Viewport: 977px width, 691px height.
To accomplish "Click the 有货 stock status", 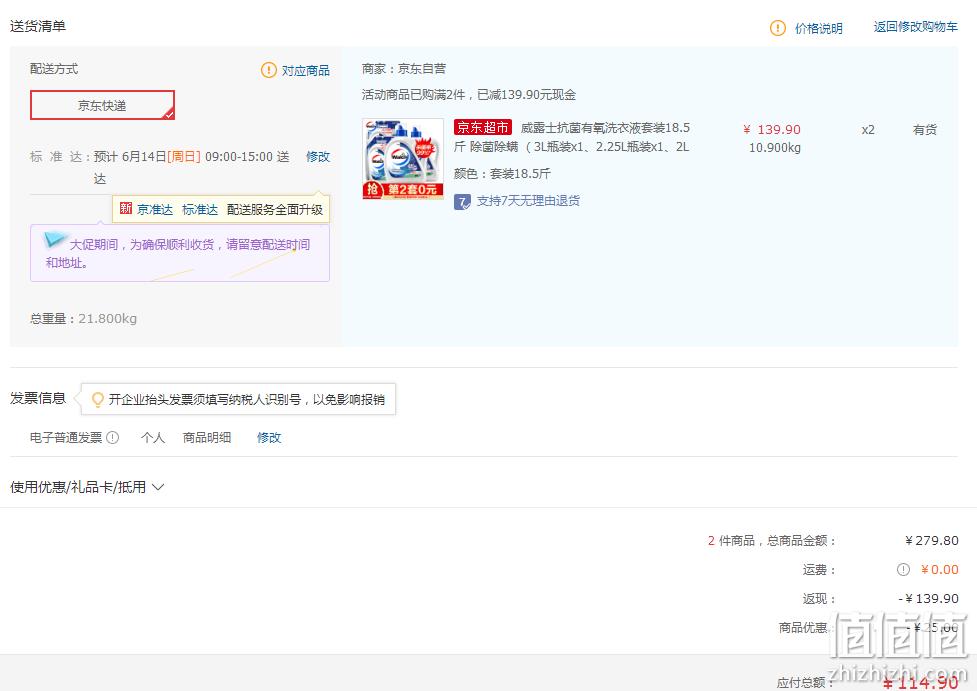I will (925, 130).
